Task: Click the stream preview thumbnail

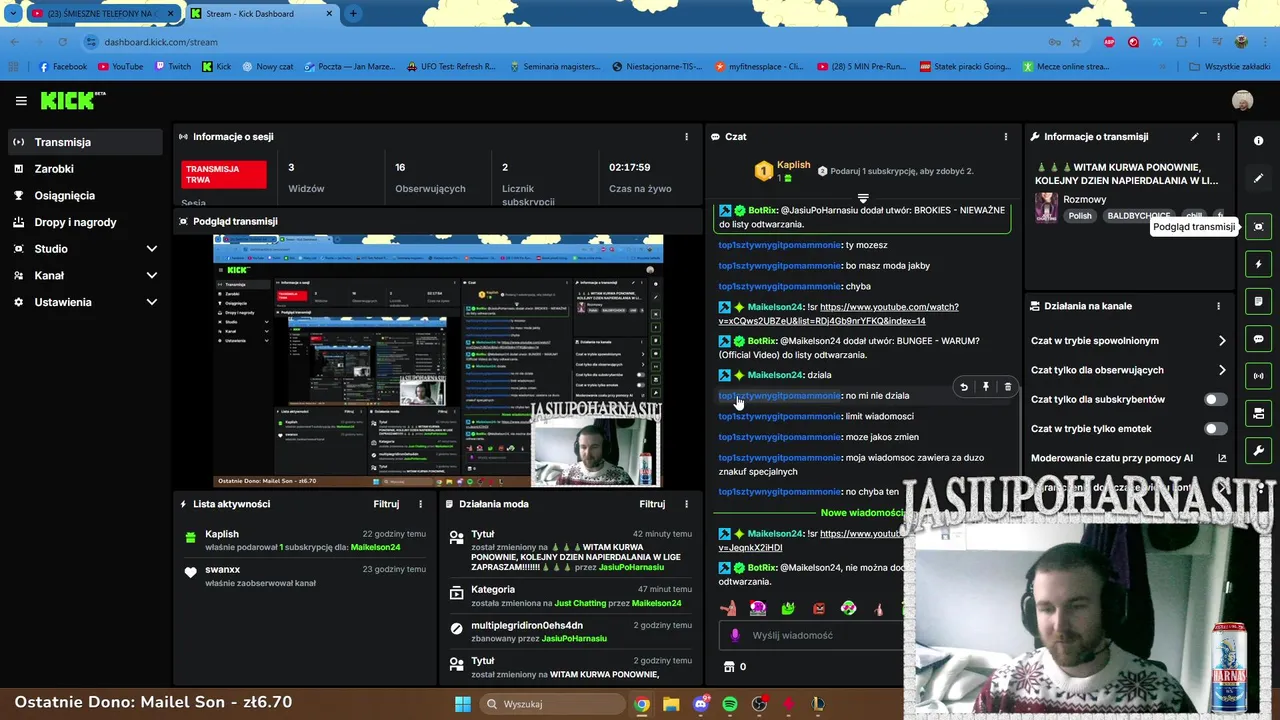Action: [438, 361]
